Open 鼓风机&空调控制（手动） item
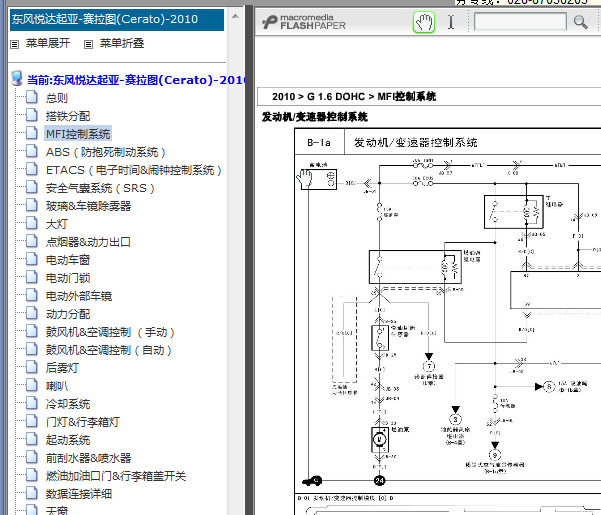 pyautogui.click(x=110, y=332)
